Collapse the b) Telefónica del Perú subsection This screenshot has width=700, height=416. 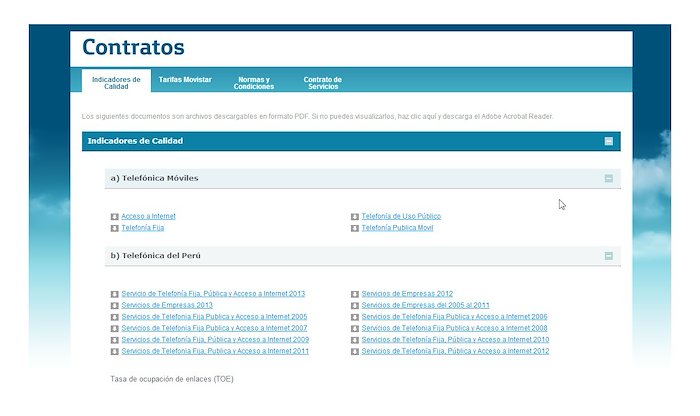[608, 256]
